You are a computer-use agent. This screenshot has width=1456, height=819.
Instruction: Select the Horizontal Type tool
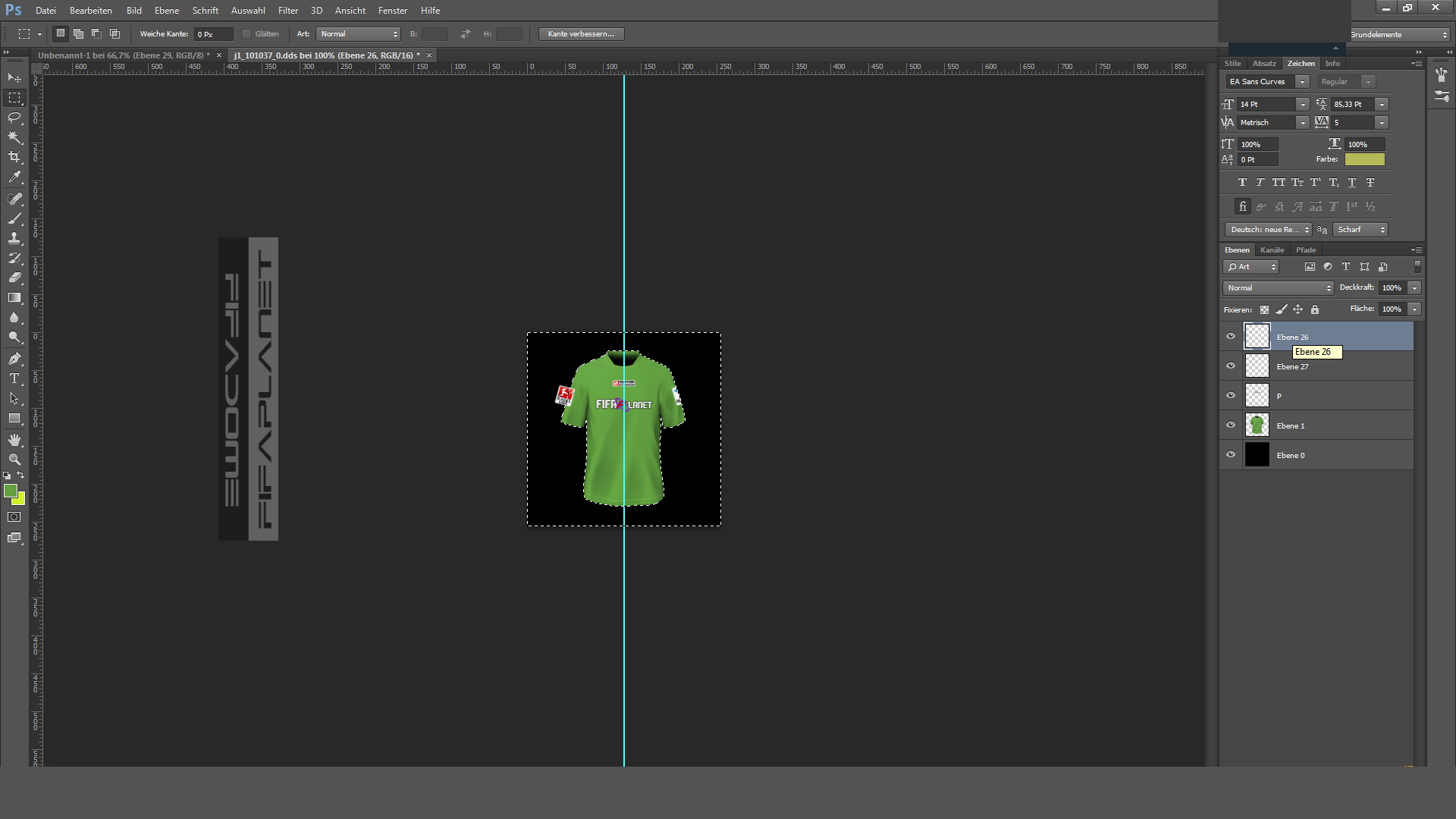point(14,378)
